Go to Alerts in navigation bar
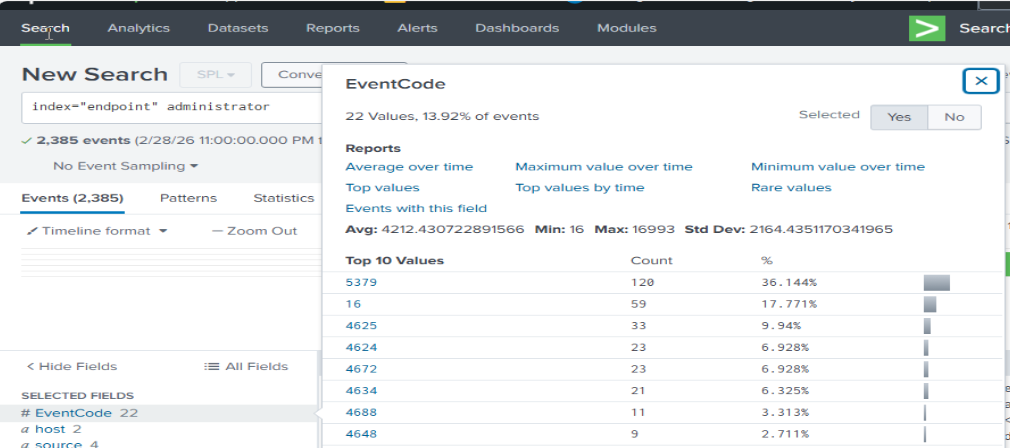Screen dimensions: 1010x448 (417, 28)
